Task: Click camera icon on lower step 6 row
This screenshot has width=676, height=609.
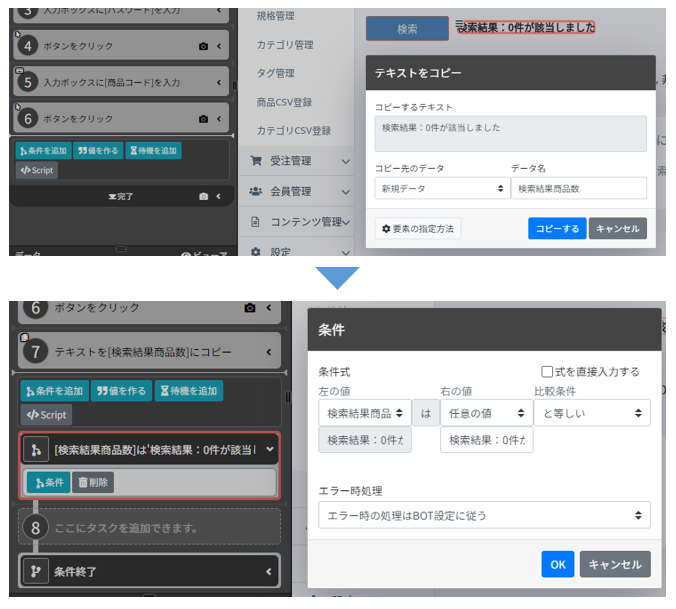Action: pyautogui.click(x=250, y=308)
